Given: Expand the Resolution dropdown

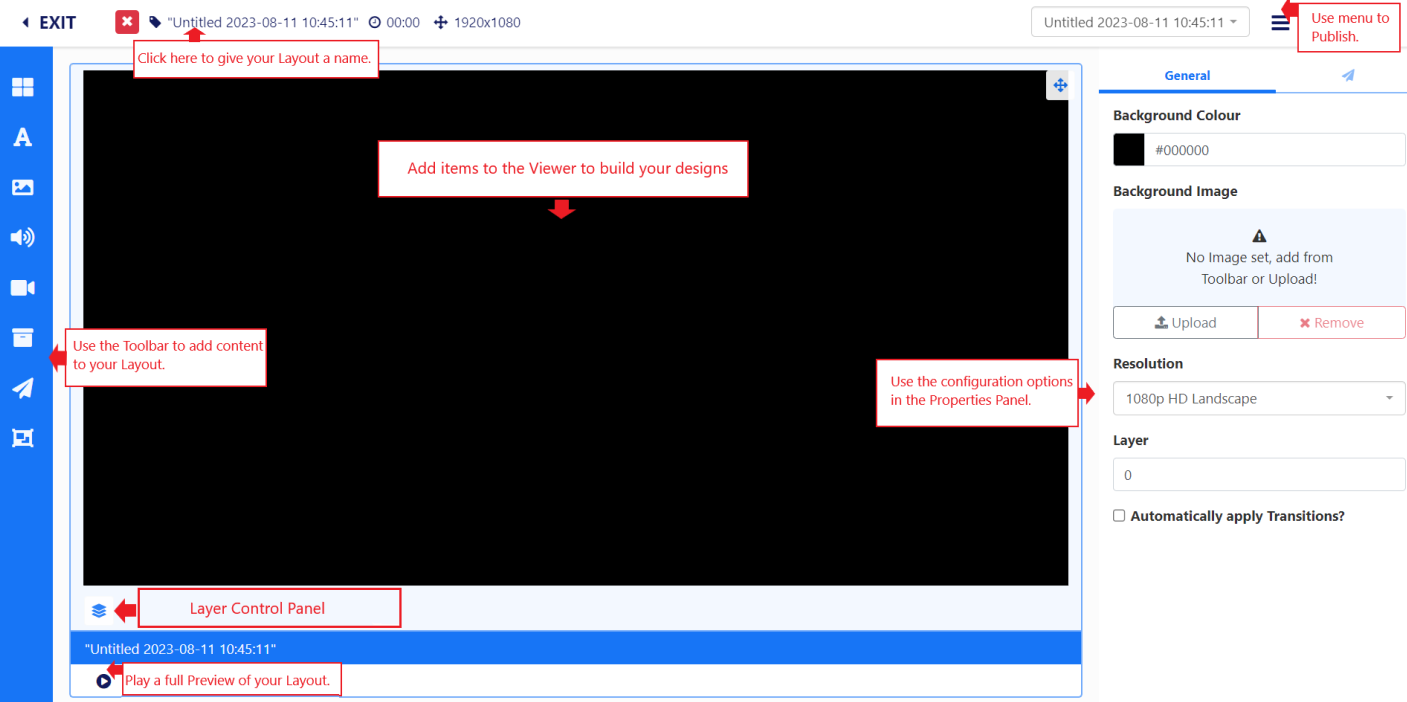Looking at the screenshot, I should pos(1258,398).
